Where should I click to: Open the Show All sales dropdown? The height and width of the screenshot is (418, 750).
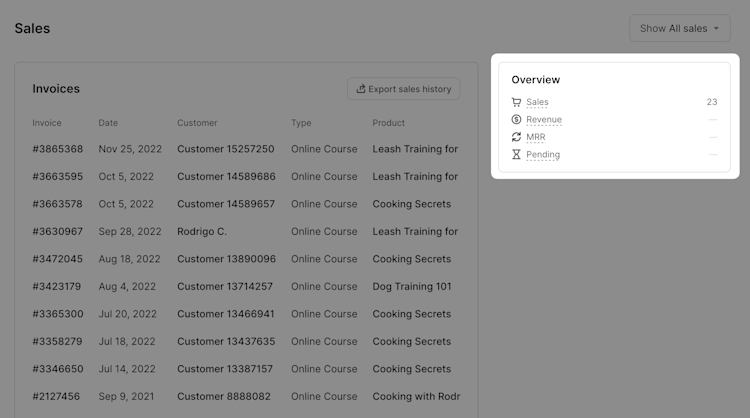tap(679, 28)
